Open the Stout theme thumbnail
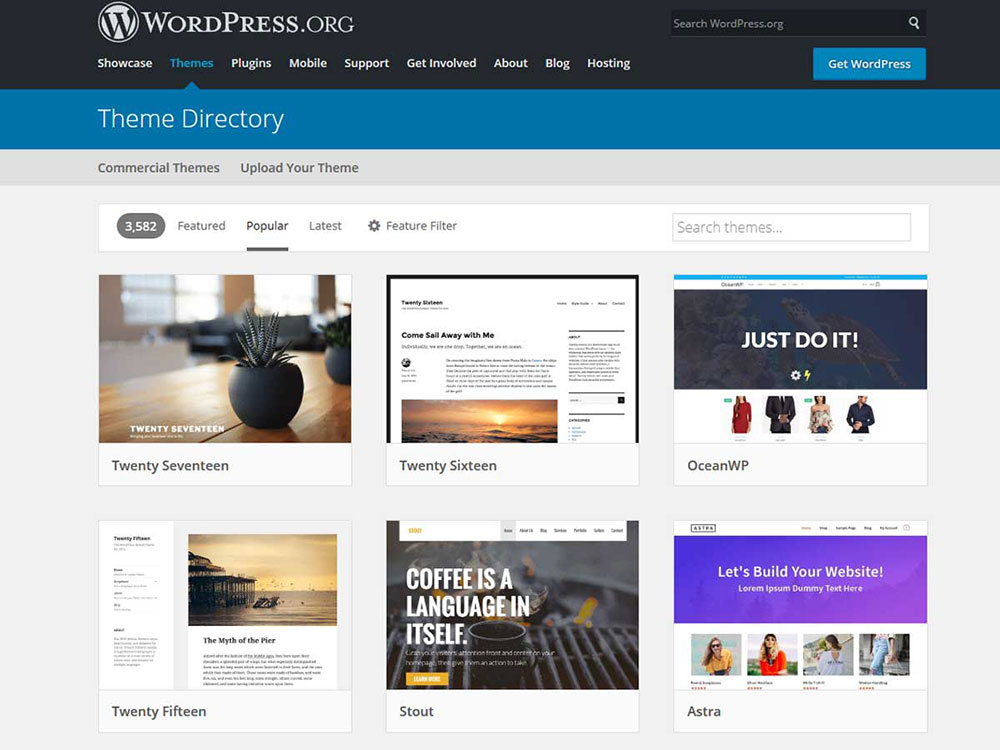The width and height of the screenshot is (1000, 750). coord(513,605)
